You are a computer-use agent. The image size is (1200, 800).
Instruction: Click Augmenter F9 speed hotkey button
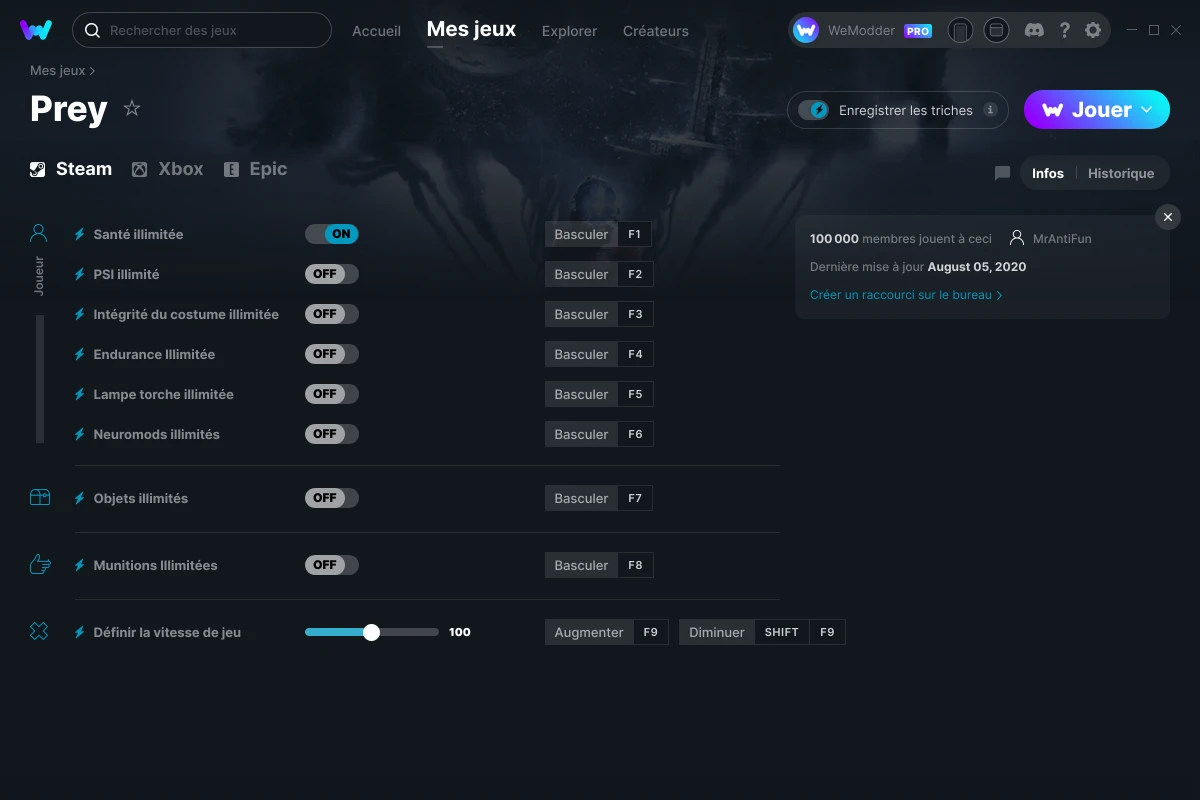coord(606,632)
